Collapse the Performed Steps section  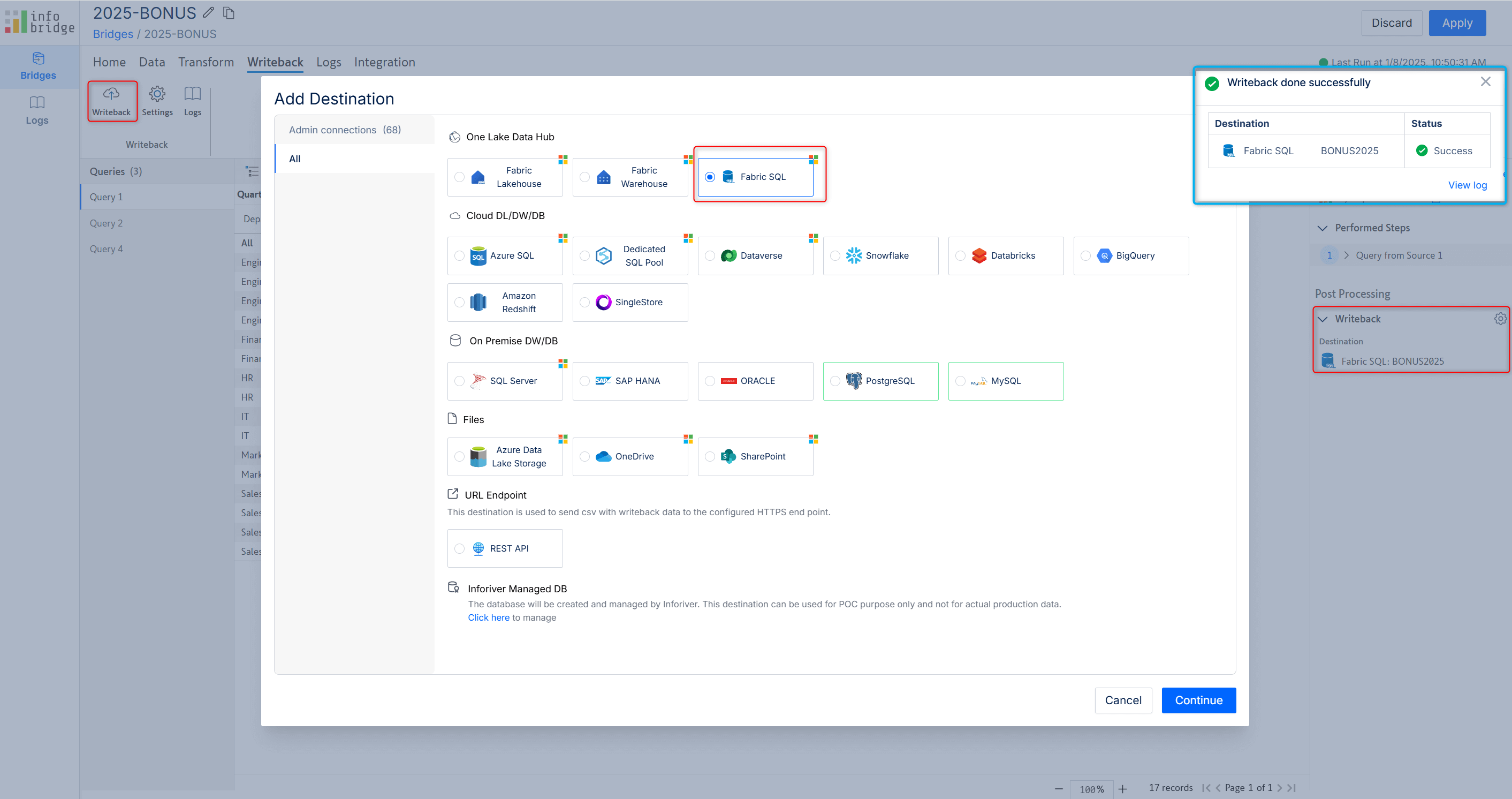click(1323, 228)
